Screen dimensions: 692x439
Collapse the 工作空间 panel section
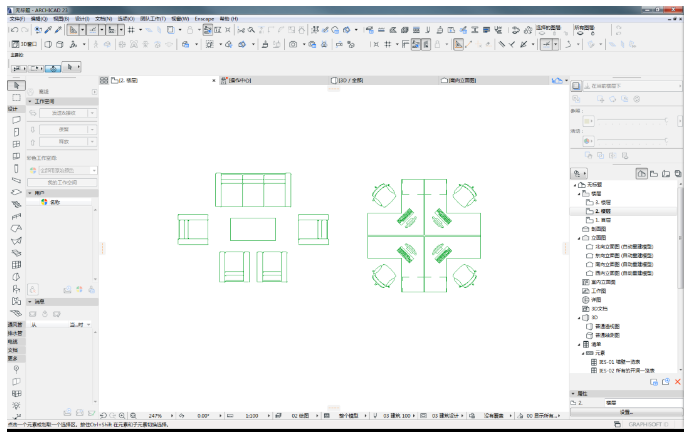click(x=30, y=101)
